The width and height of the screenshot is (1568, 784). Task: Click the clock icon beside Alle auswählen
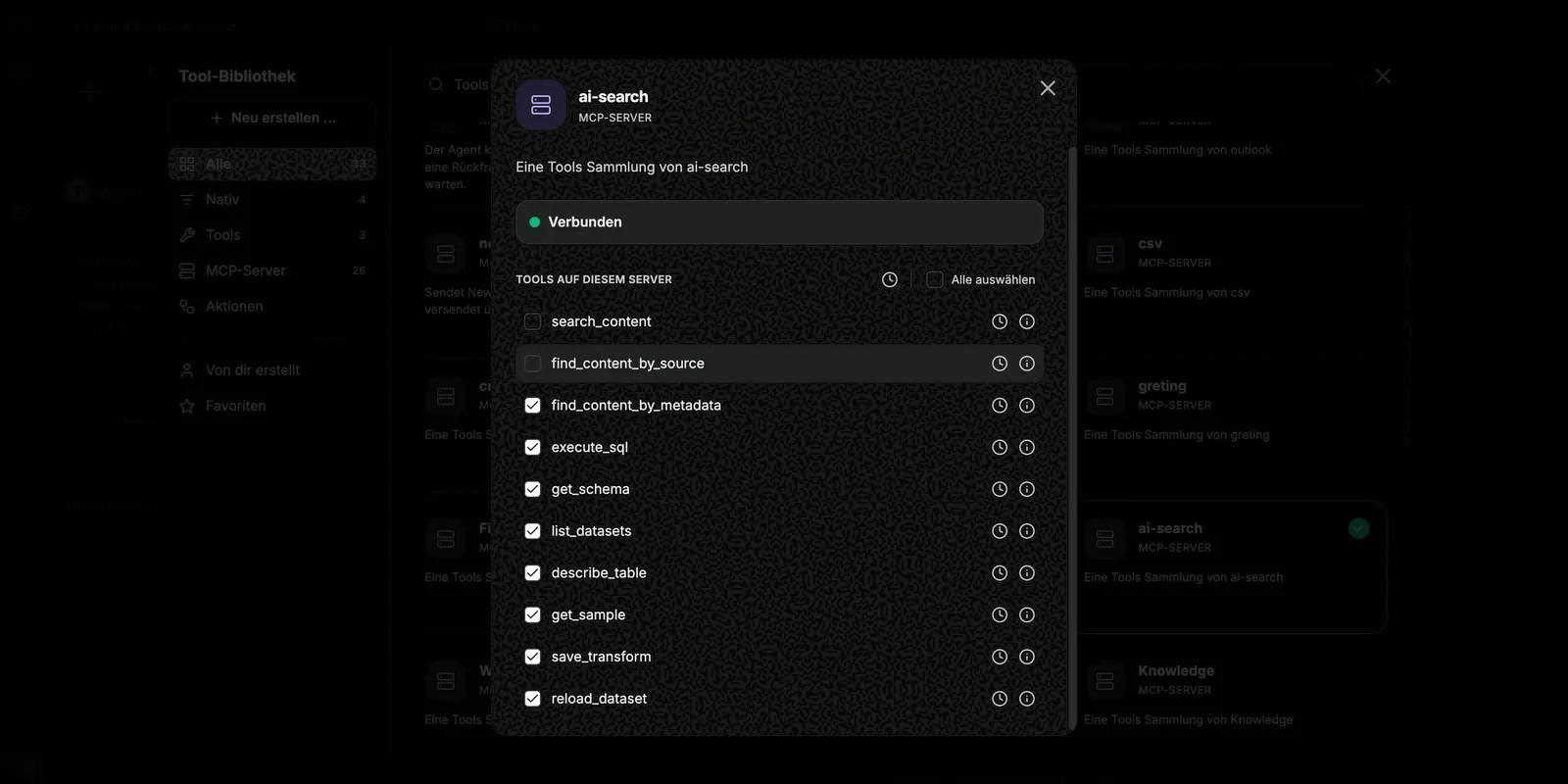click(890, 279)
